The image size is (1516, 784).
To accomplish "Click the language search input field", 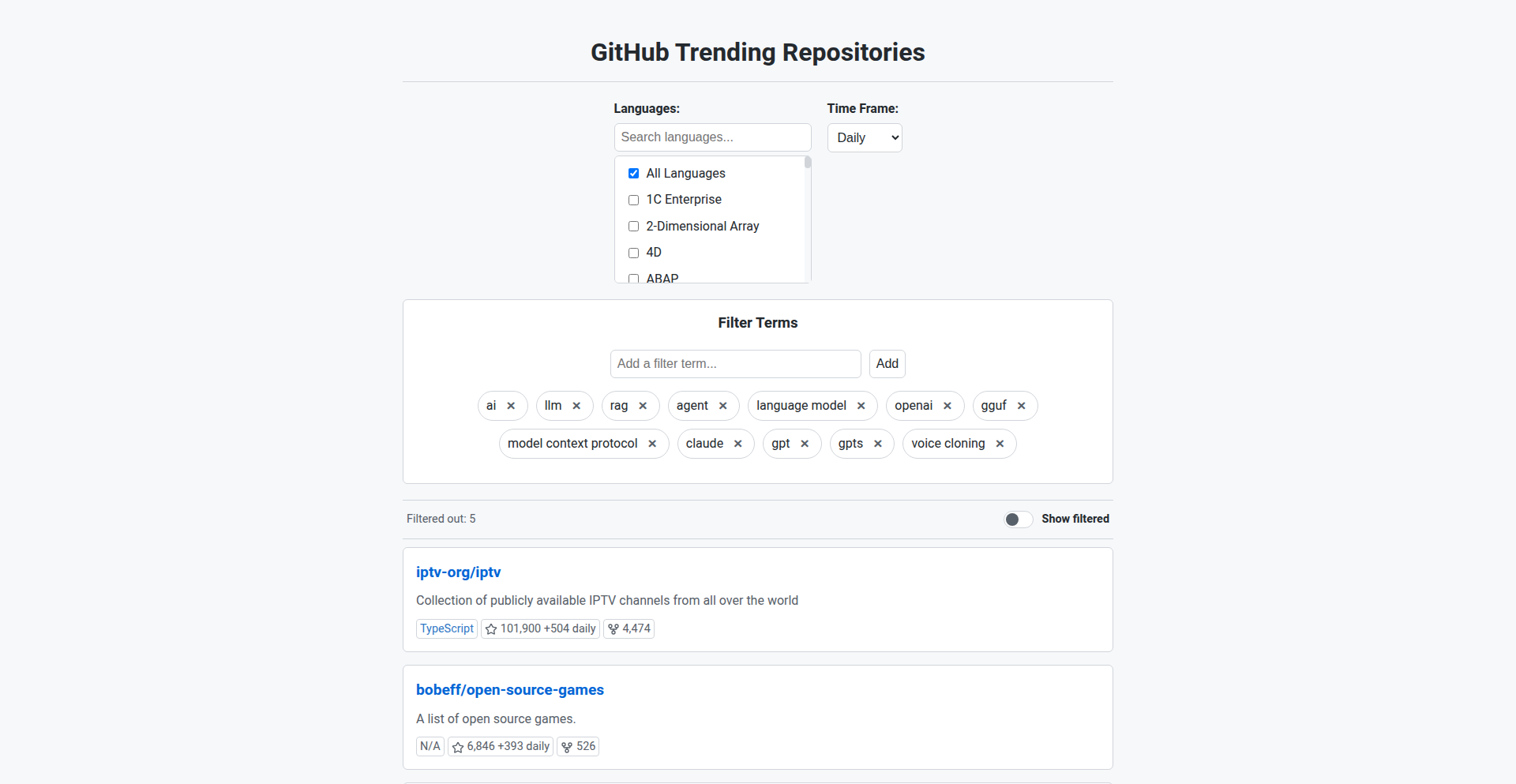I will 712,137.
